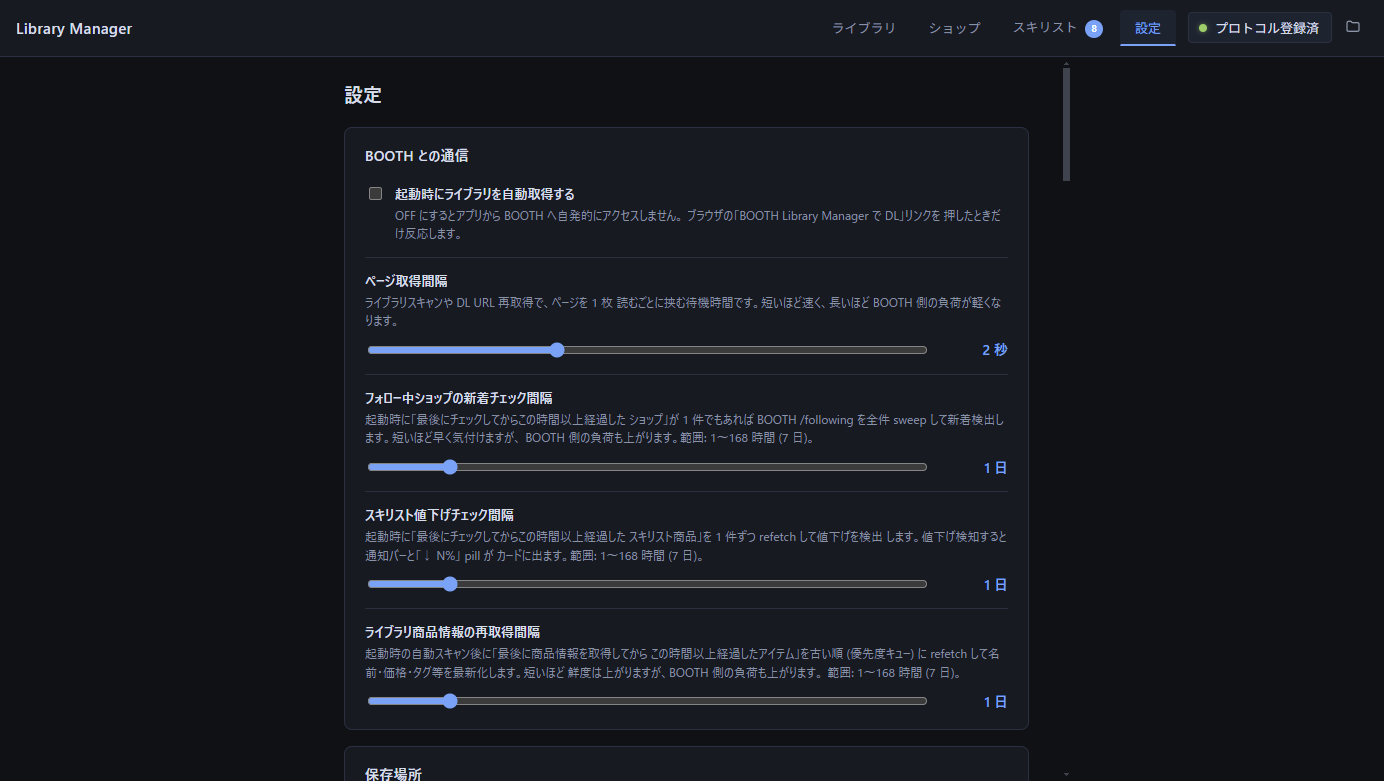Click the ページ取得間隔 label
The width and height of the screenshot is (1384, 781).
pos(405,281)
